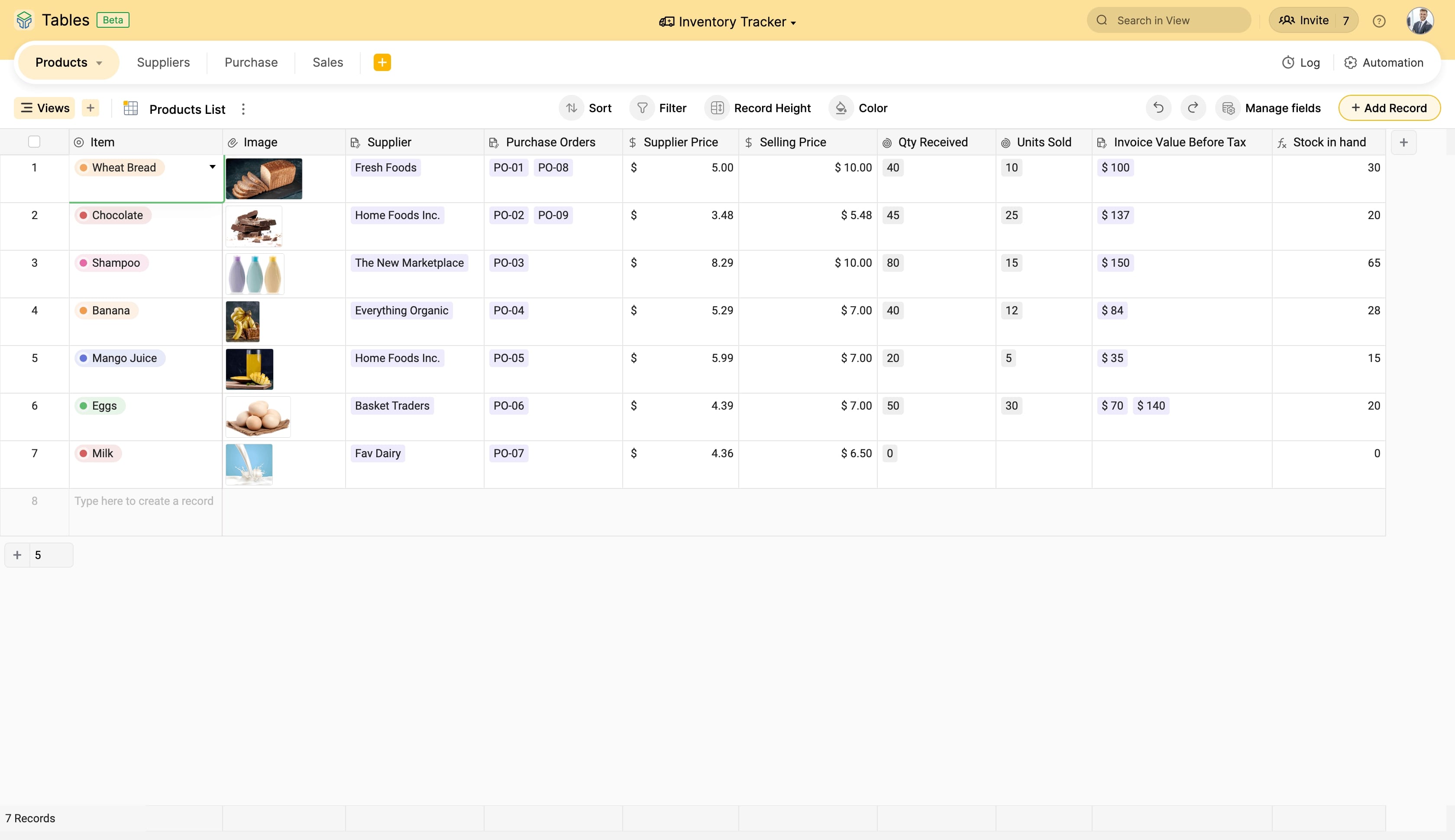This screenshot has width=1455, height=840.
Task: Click the Sort arrows icon
Action: (571, 108)
